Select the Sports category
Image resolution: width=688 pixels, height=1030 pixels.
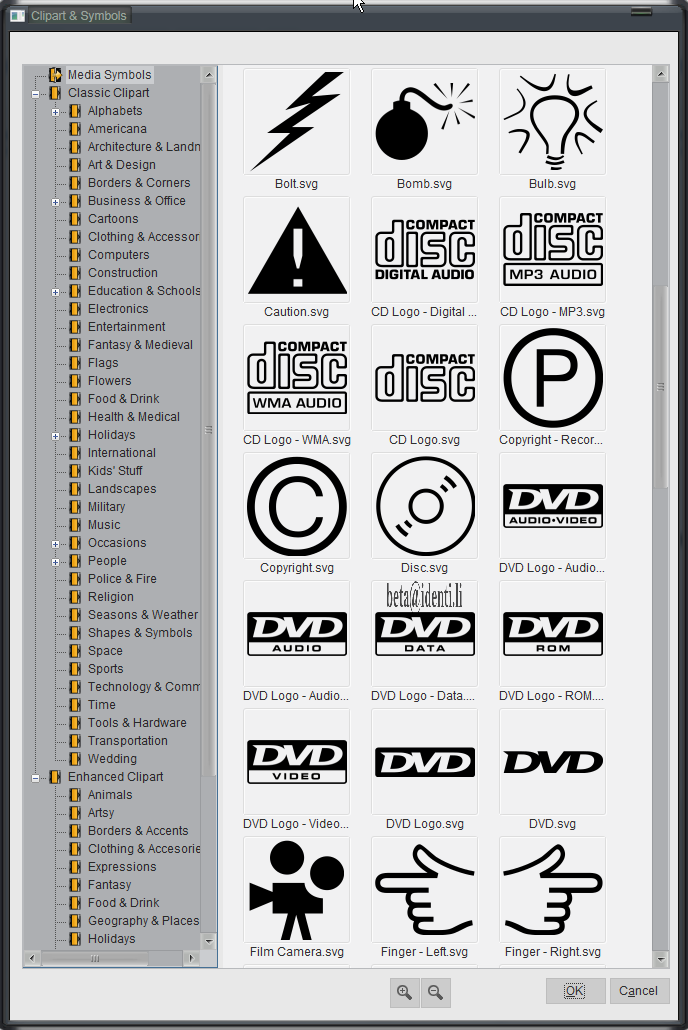[x=105, y=669]
